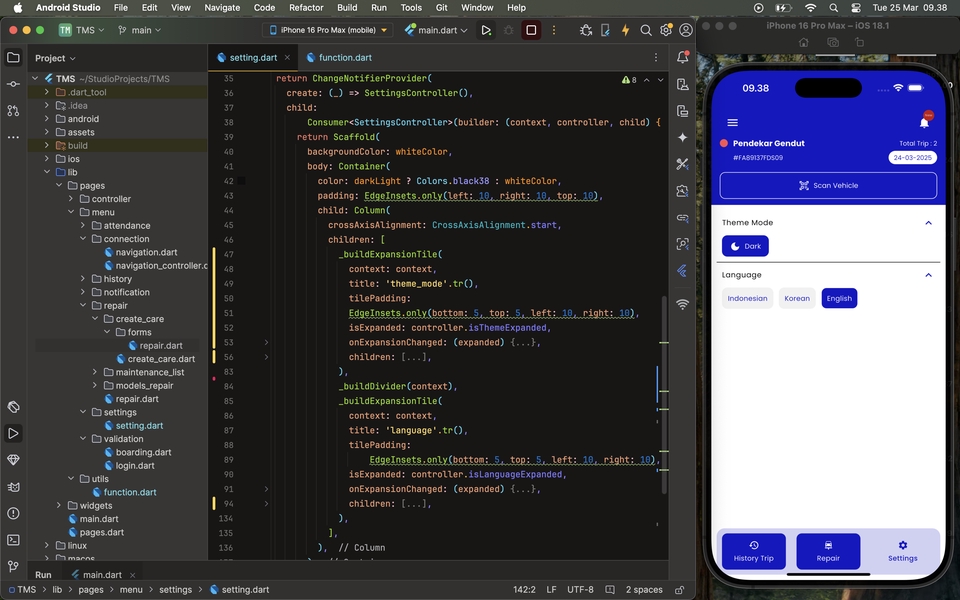Tap the Repair button in preview navigation
The image size is (960, 600).
(x=828, y=551)
